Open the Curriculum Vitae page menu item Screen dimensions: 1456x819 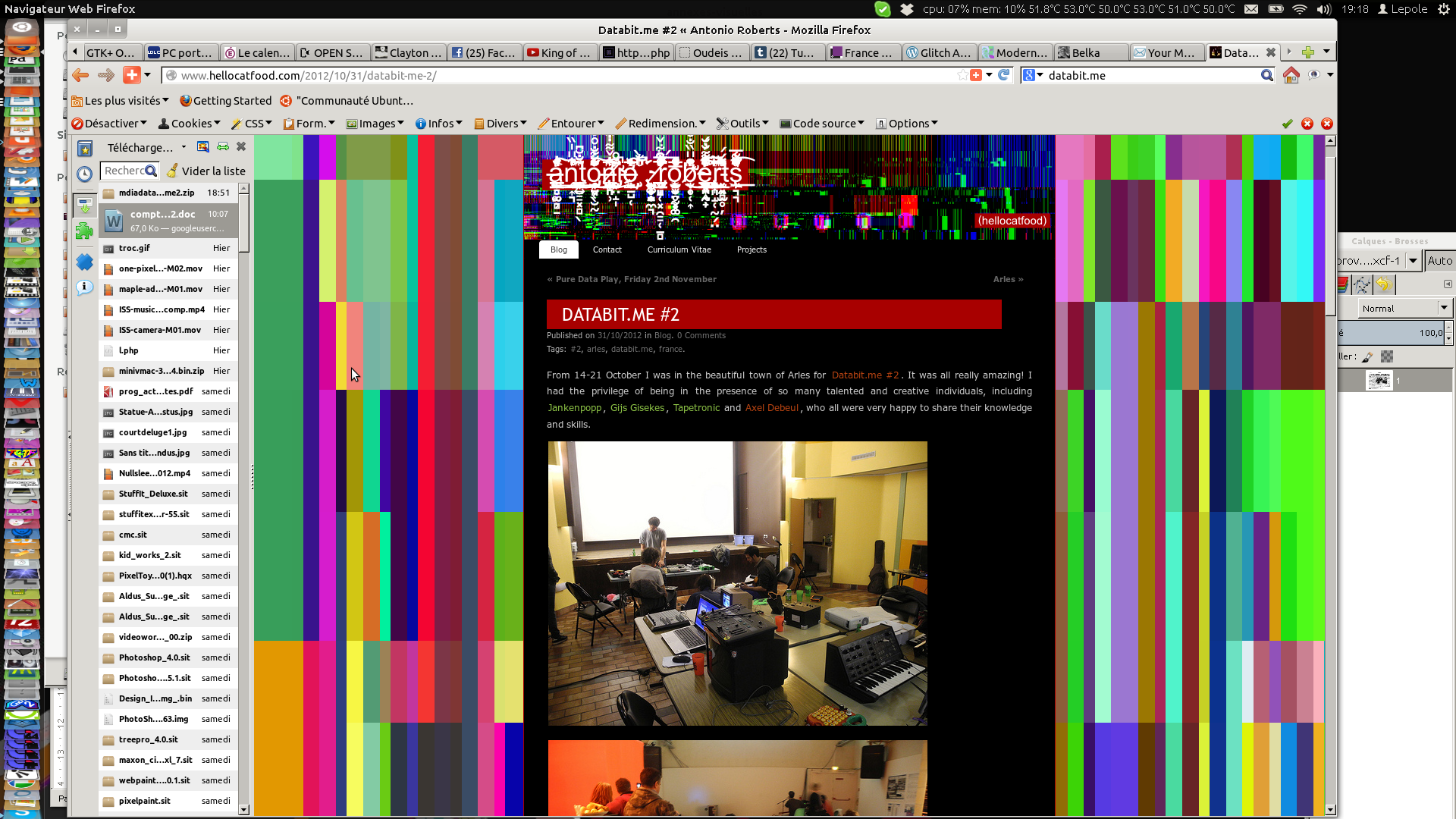[x=679, y=249]
